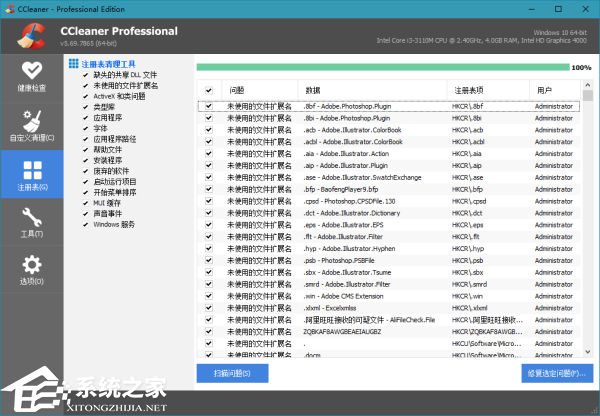Click the green scan progress bar
600x416 pixels.
tap(383, 67)
